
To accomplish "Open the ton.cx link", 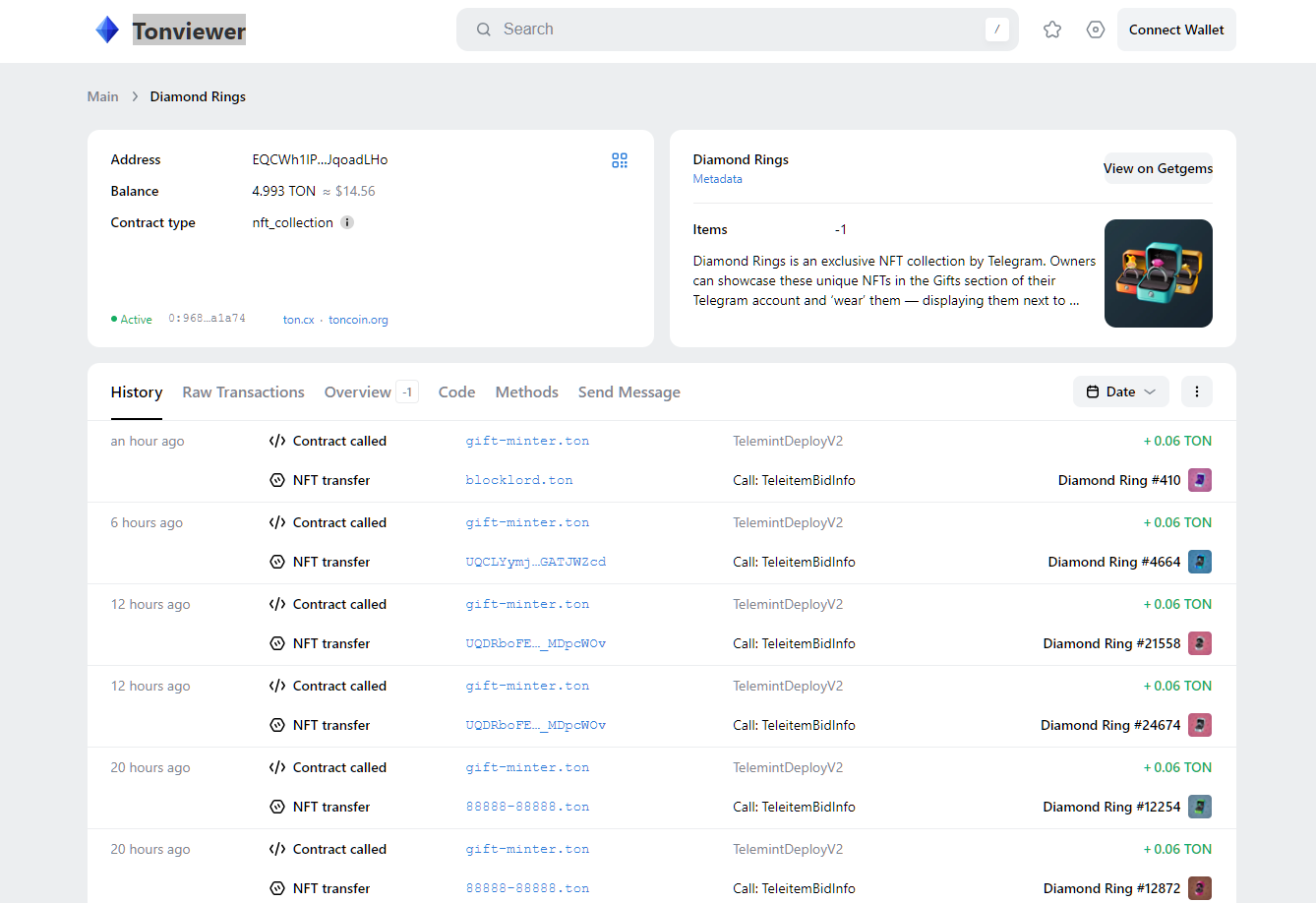I will 299,320.
